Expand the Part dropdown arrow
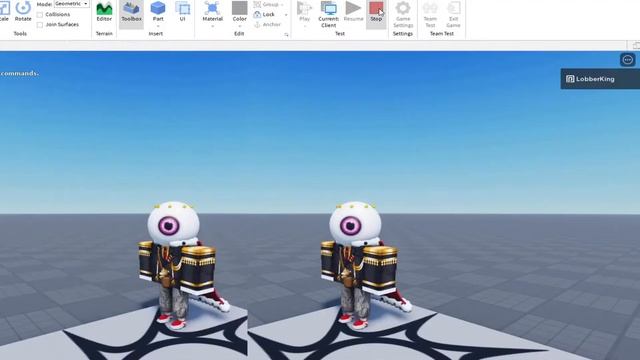The height and width of the screenshot is (360, 640). click(158, 27)
